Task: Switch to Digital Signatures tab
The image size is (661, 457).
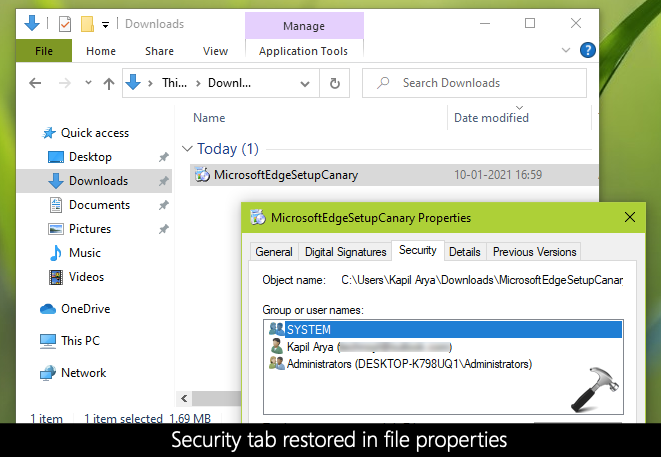Action: [x=345, y=252]
